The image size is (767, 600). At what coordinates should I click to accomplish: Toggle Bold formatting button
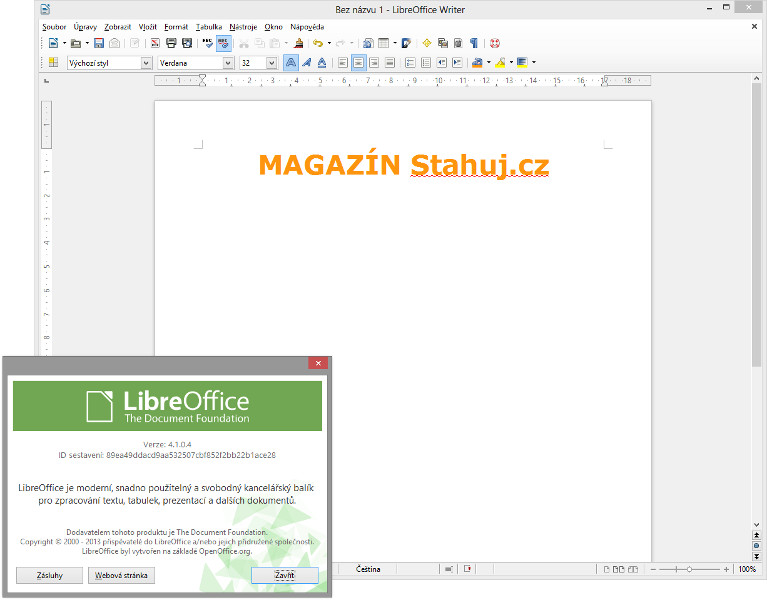291,63
